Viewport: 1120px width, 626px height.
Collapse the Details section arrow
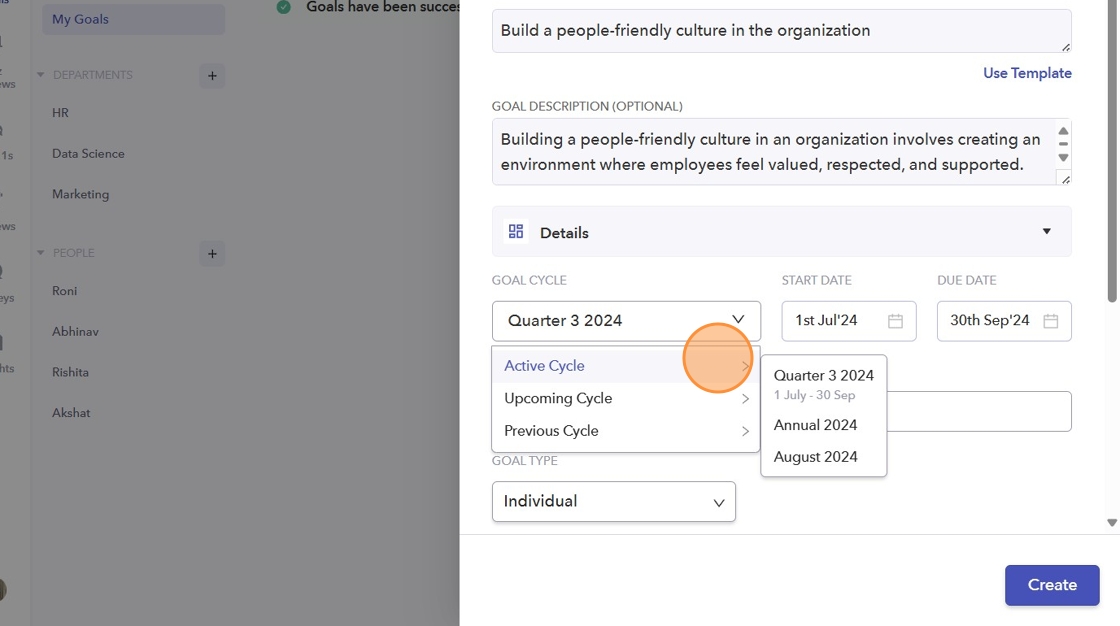[1046, 232]
